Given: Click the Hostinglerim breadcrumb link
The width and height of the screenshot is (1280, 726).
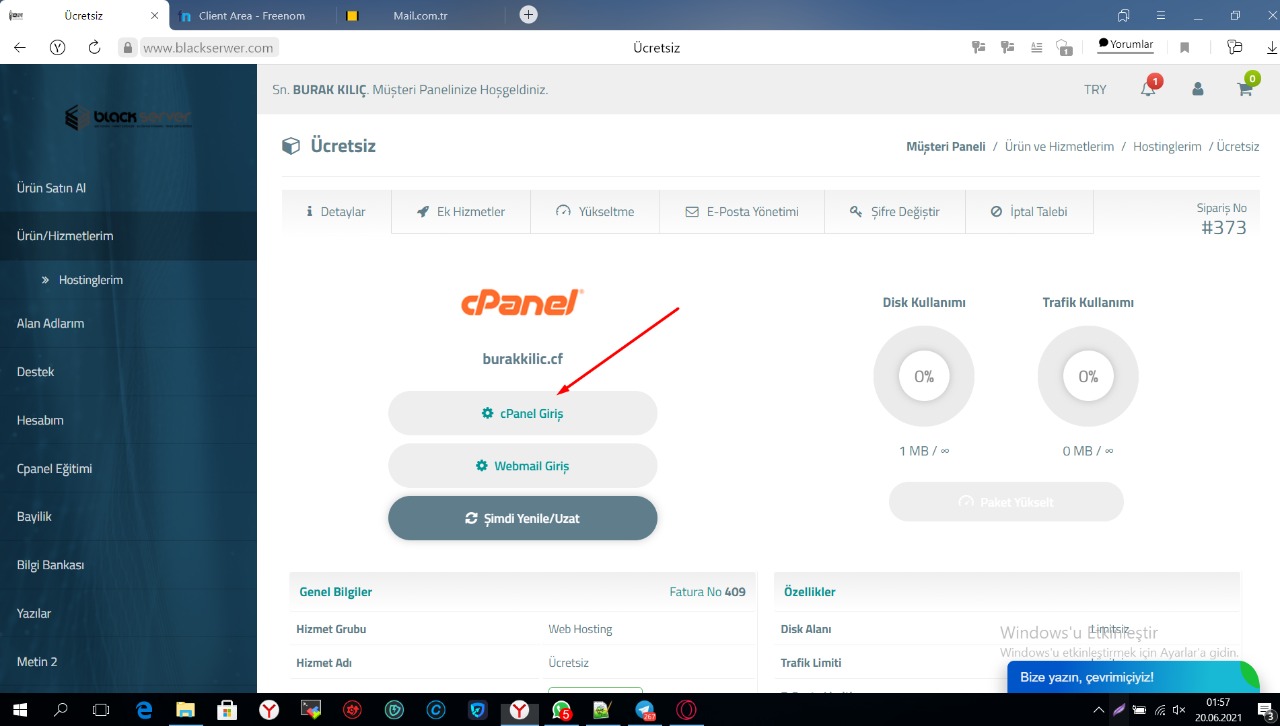Looking at the screenshot, I should tap(1167, 146).
